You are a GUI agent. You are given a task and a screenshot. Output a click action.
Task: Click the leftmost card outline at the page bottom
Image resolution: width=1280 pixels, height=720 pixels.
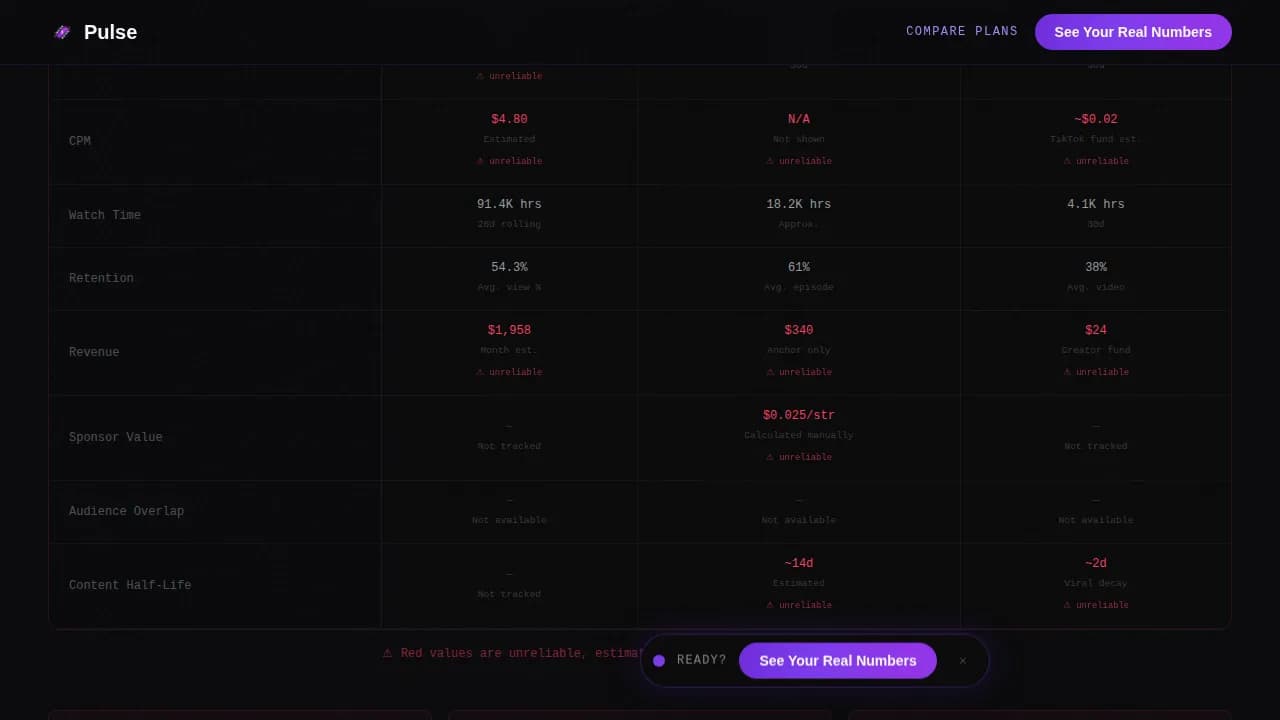(240, 714)
